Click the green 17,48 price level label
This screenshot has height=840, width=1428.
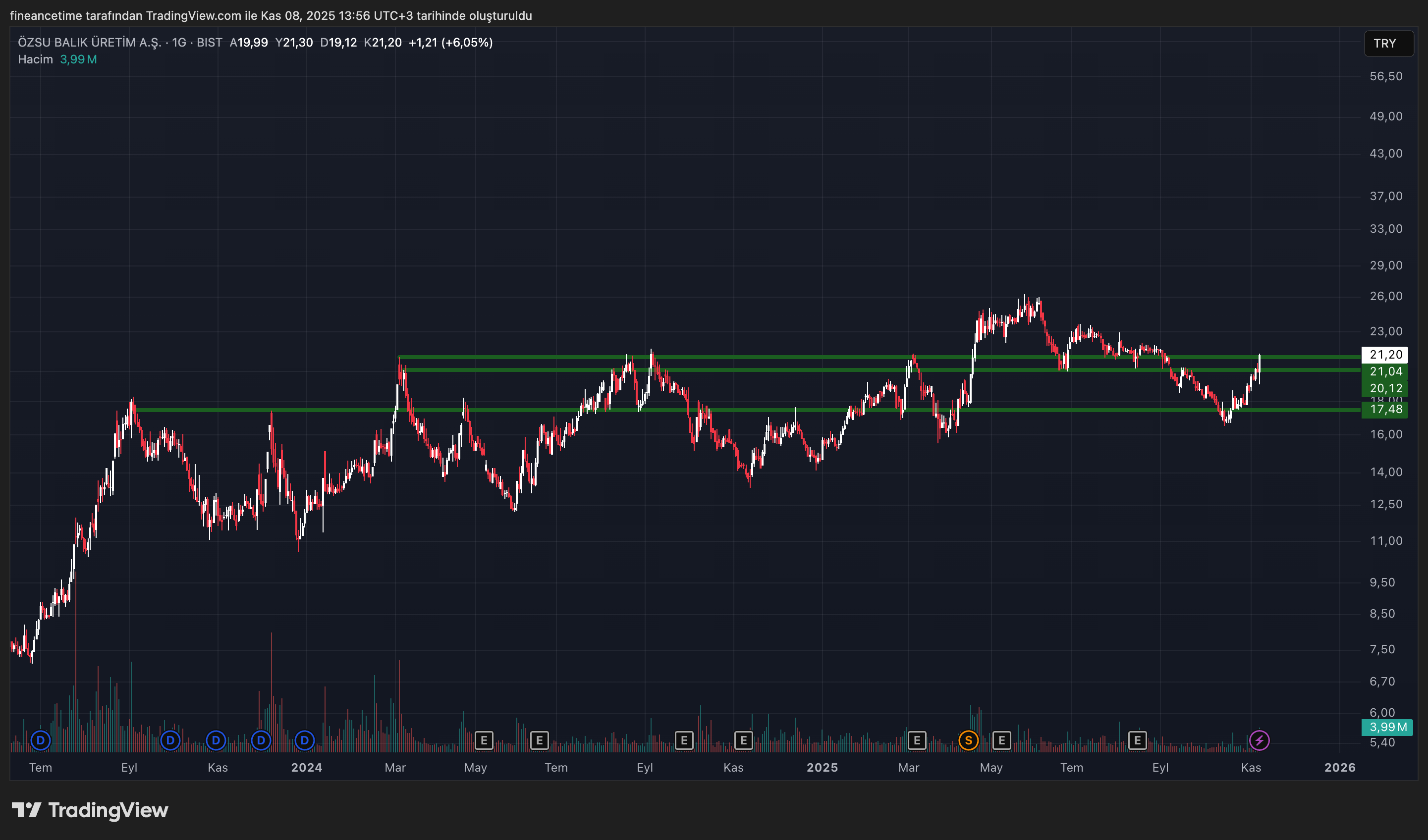(x=1385, y=409)
